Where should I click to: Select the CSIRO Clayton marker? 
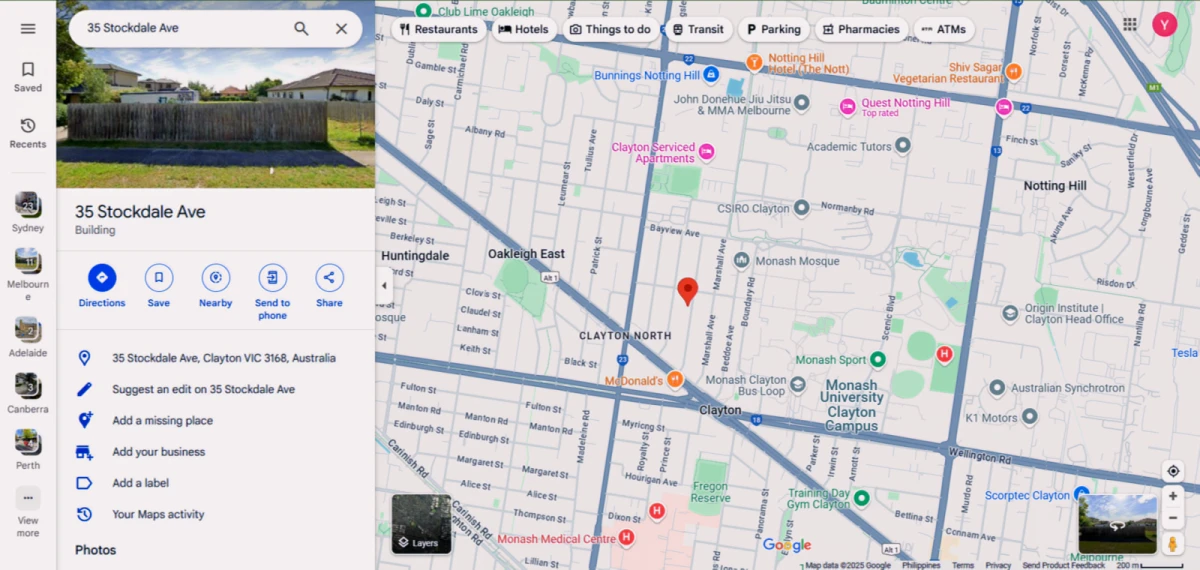click(801, 208)
